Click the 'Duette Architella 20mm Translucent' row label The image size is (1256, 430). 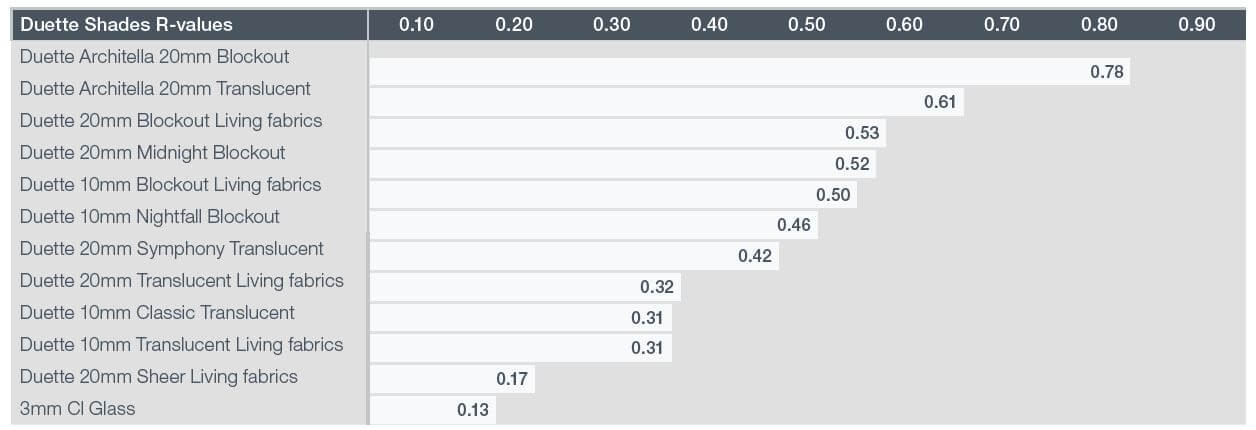pos(165,89)
